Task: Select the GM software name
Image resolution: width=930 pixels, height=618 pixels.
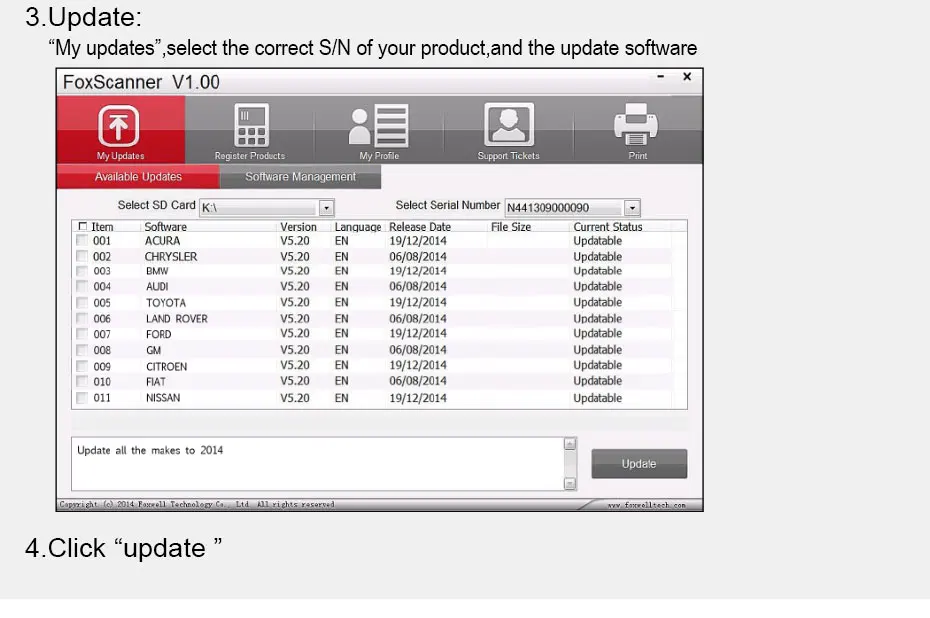Action: [154, 350]
